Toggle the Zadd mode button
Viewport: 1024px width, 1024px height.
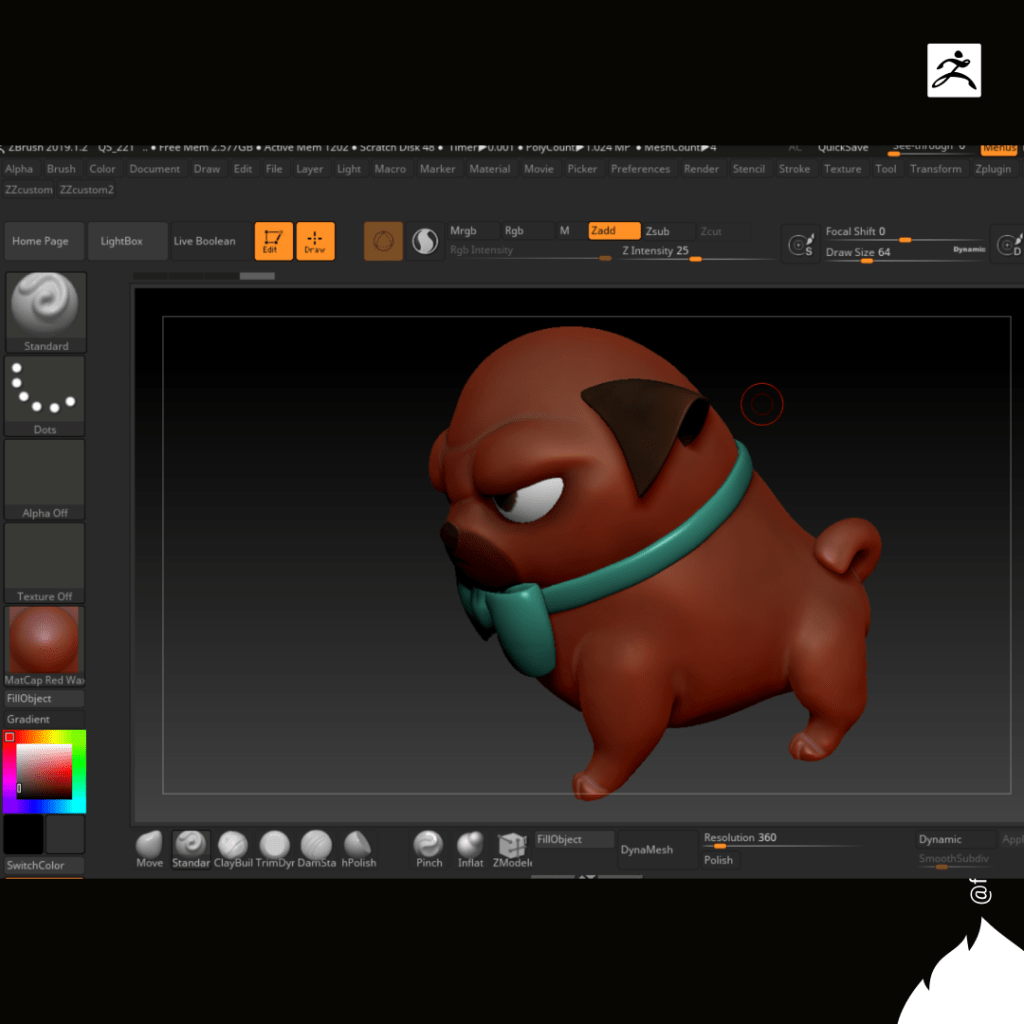click(x=613, y=231)
